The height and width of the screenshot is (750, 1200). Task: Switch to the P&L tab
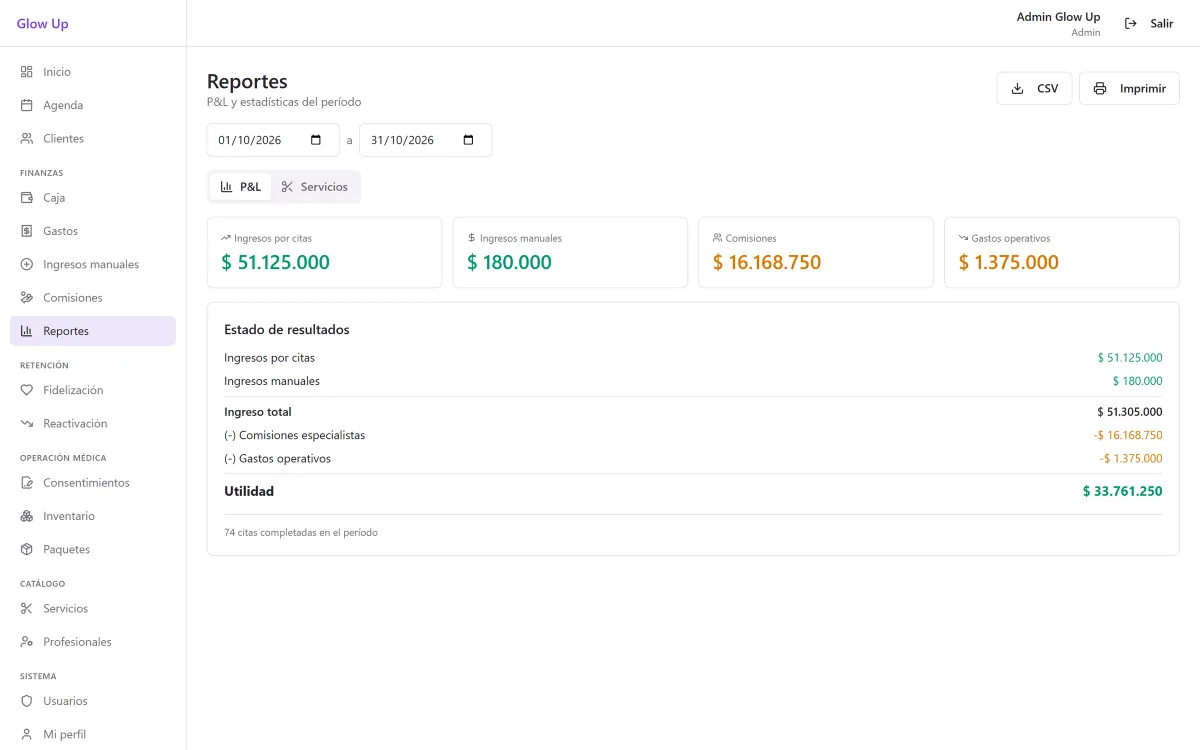tap(241, 187)
